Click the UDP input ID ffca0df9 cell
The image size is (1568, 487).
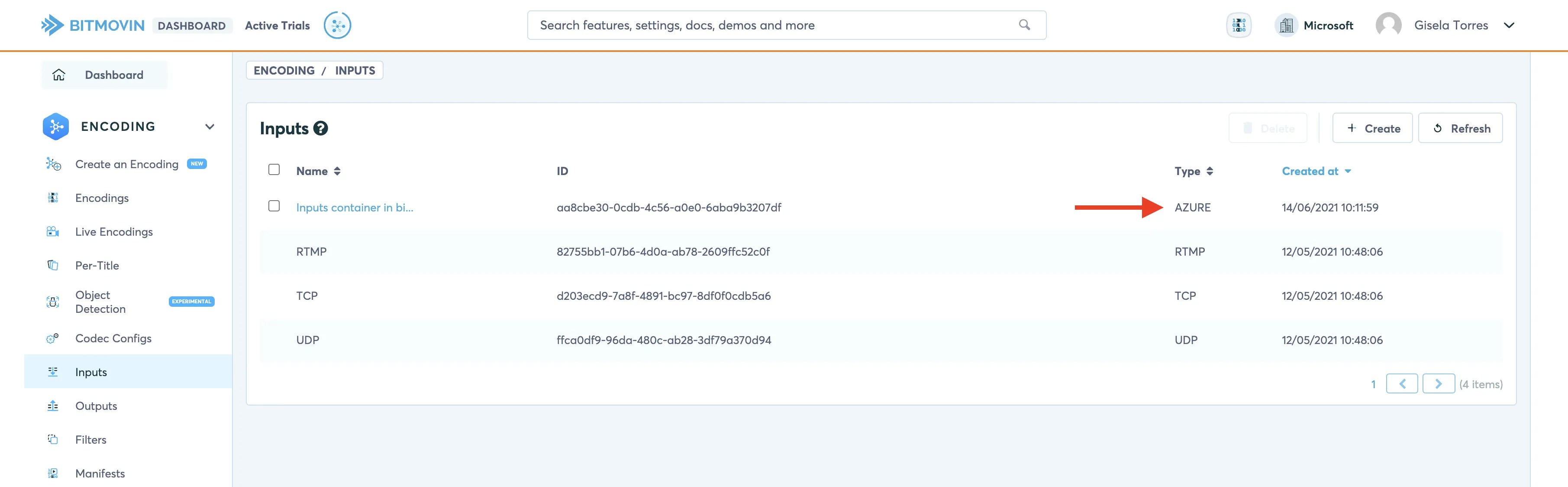pos(664,340)
